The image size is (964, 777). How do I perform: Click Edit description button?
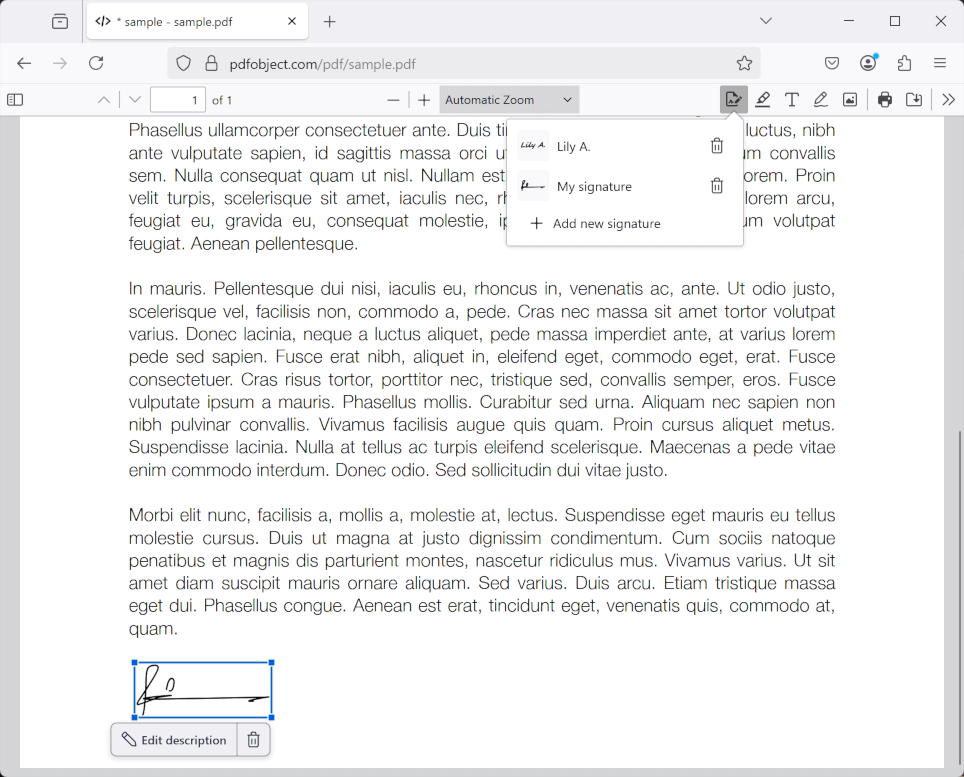point(174,740)
